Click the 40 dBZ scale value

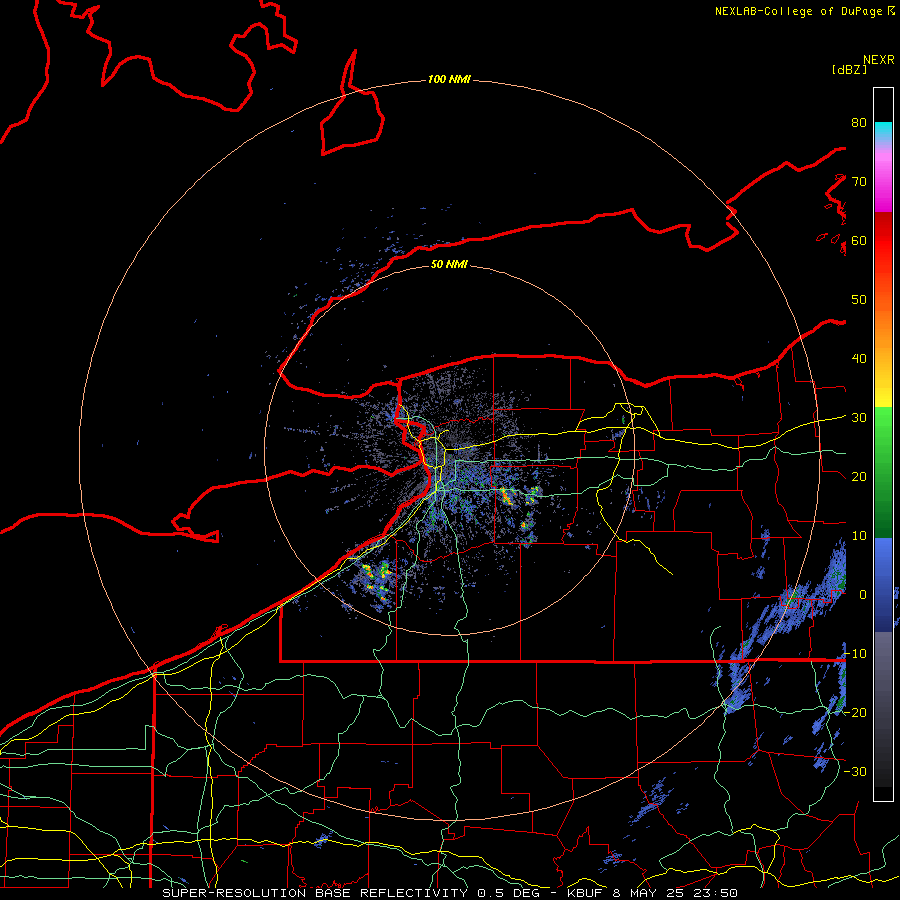pyautogui.click(x=859, y=358)
